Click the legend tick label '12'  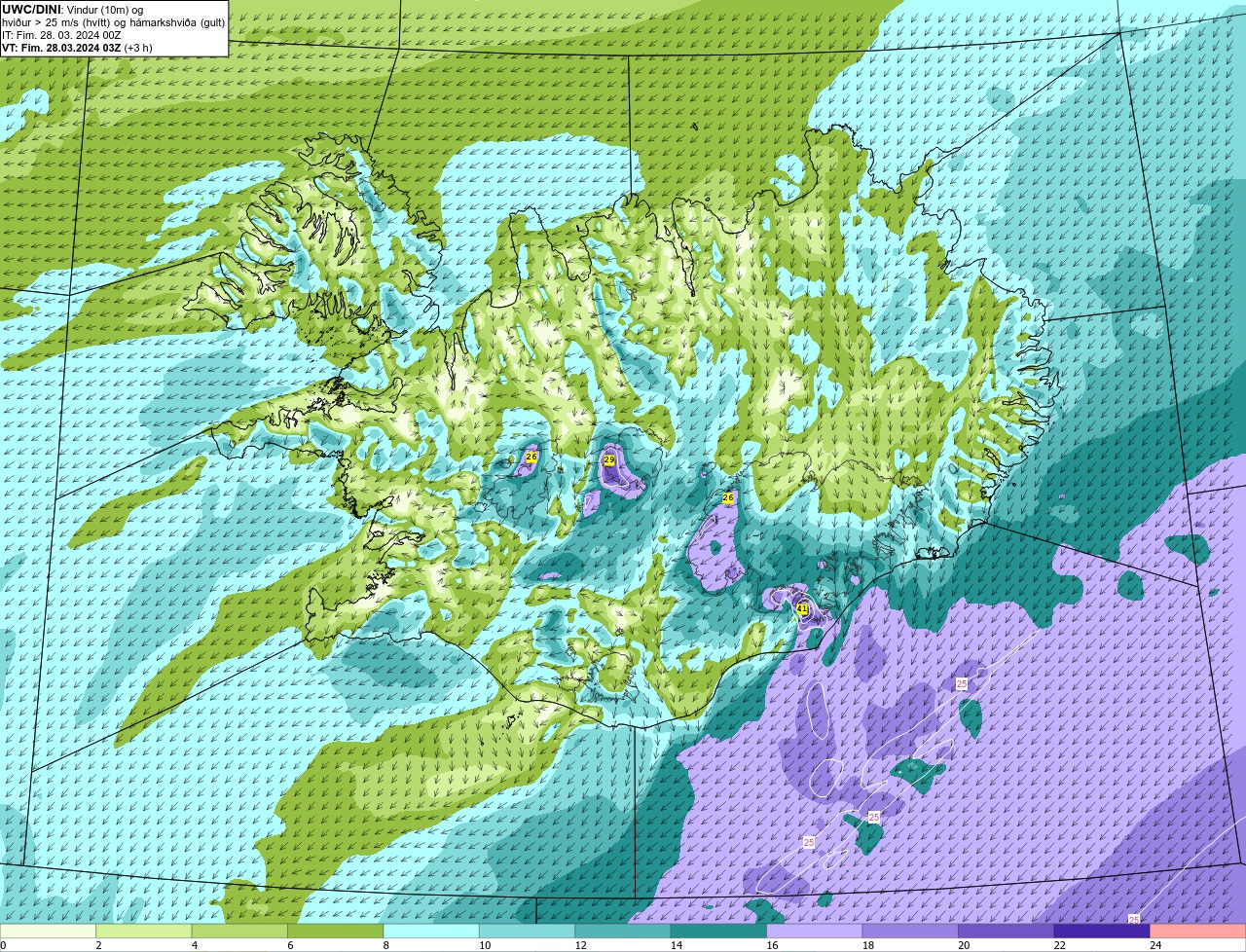tap(580, 945)
